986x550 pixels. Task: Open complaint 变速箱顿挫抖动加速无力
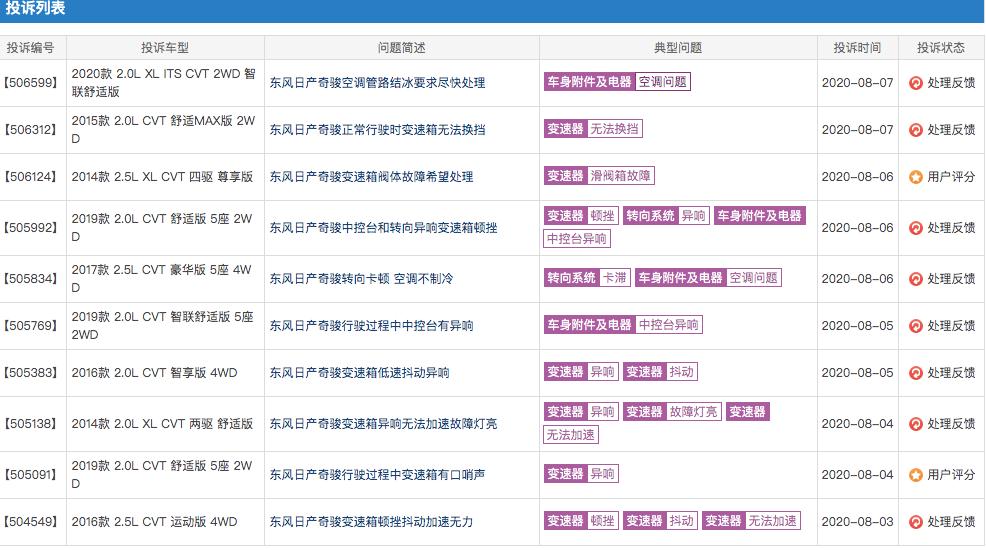[372, 522]
